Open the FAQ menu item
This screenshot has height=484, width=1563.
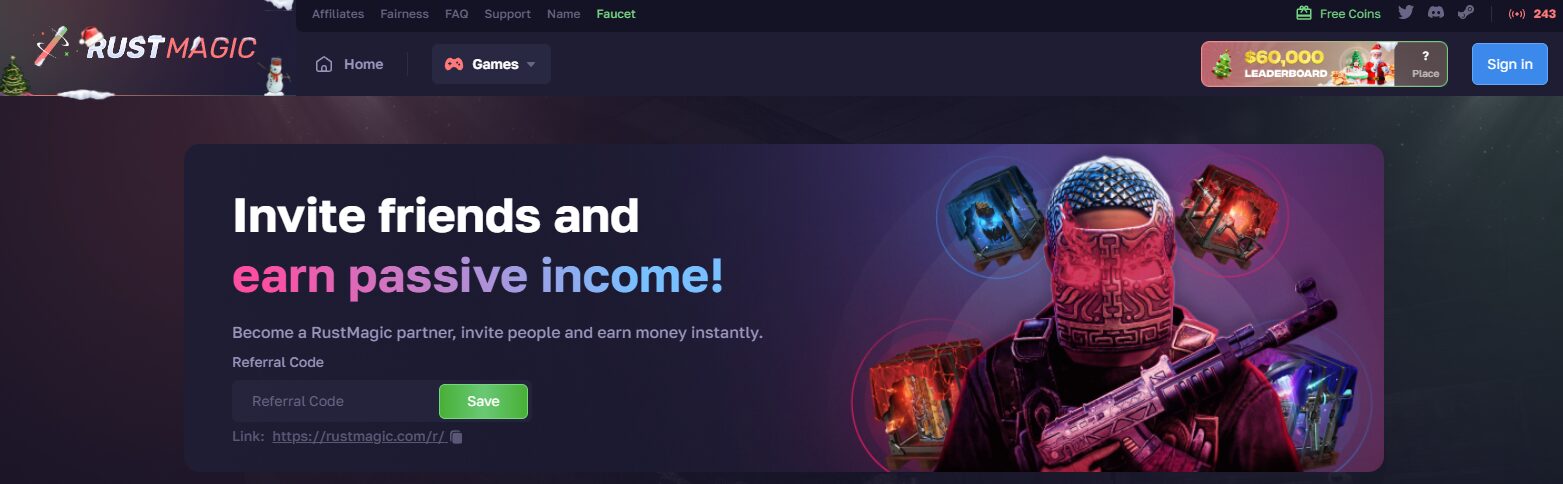(457, 14)
